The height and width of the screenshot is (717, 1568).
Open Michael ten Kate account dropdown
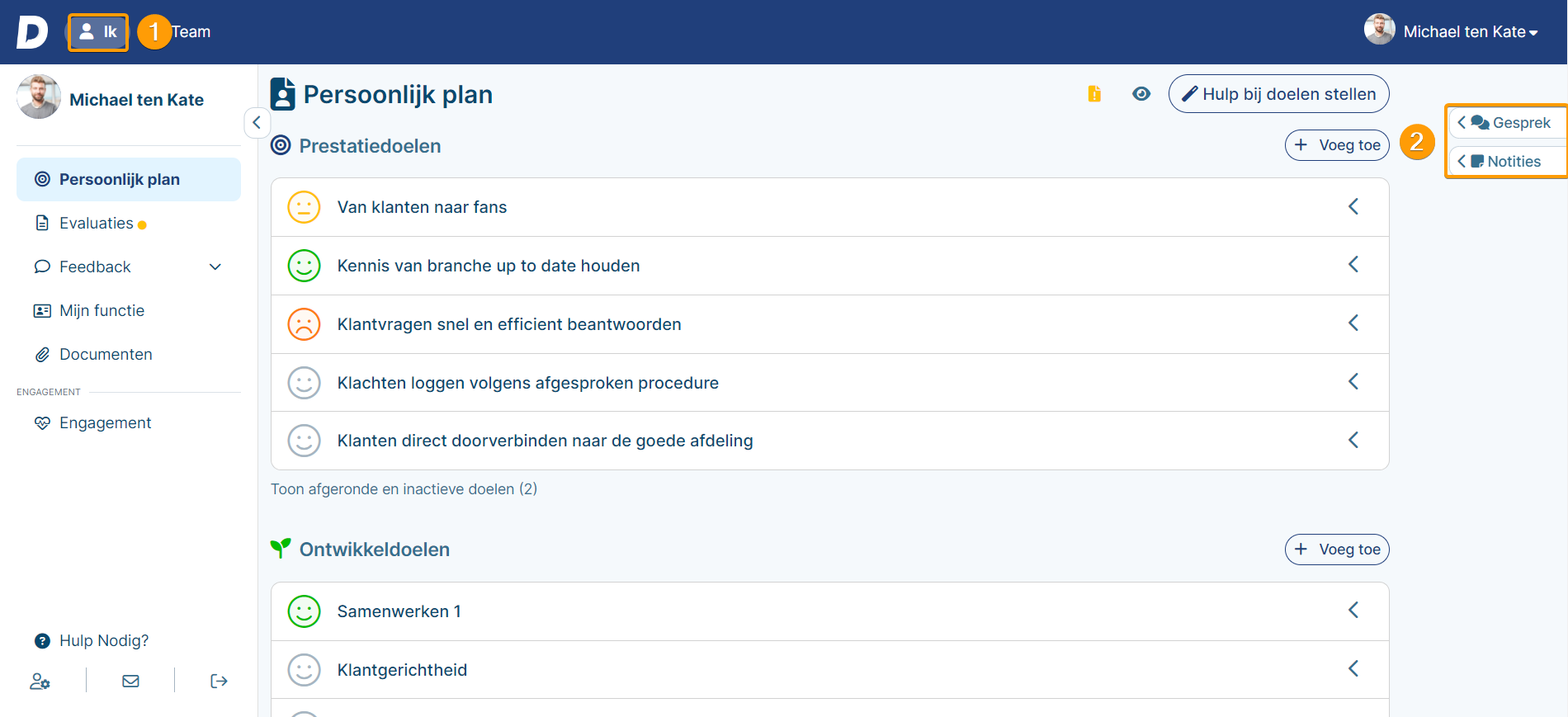(1470, 32)
